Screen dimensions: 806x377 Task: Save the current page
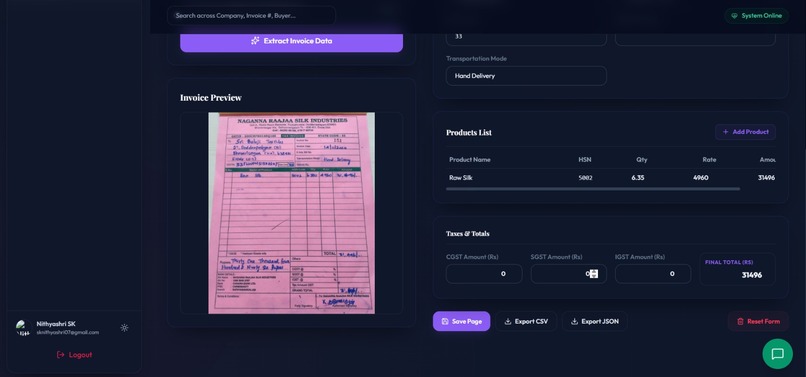462,321
